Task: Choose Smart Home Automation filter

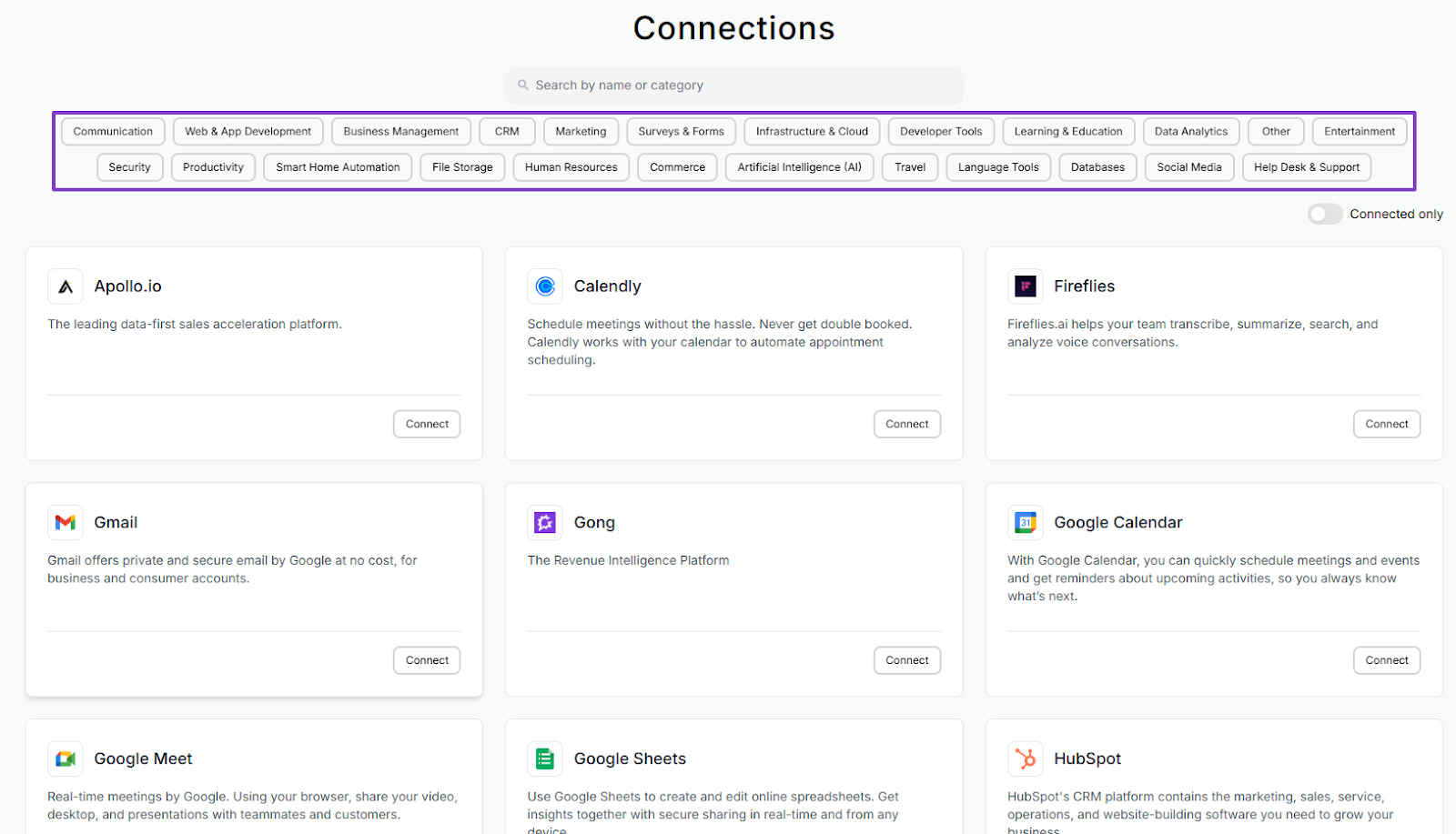Action: pyautogui.click(x=338, y=167)
